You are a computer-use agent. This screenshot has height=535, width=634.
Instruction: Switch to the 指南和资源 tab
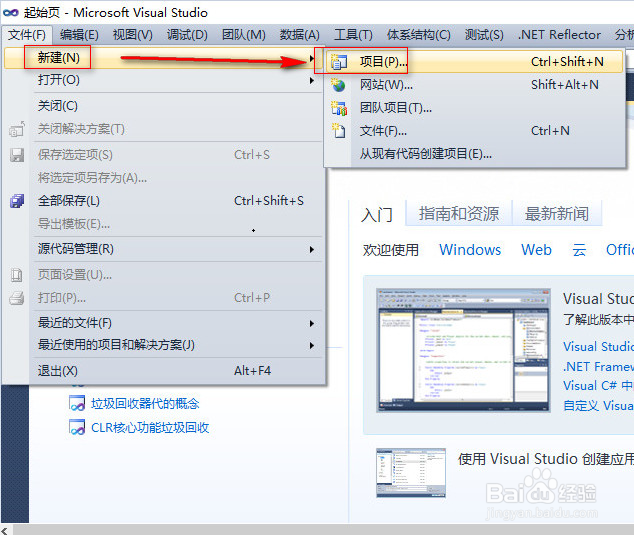click(x=459, y=214)
